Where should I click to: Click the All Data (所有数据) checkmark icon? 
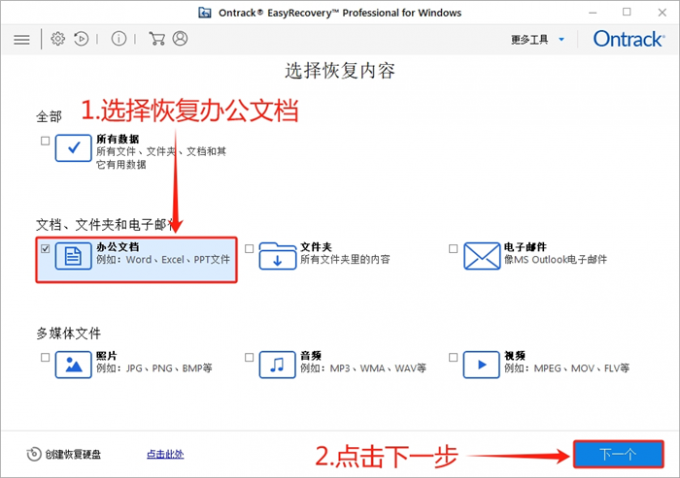click(73, 148)
